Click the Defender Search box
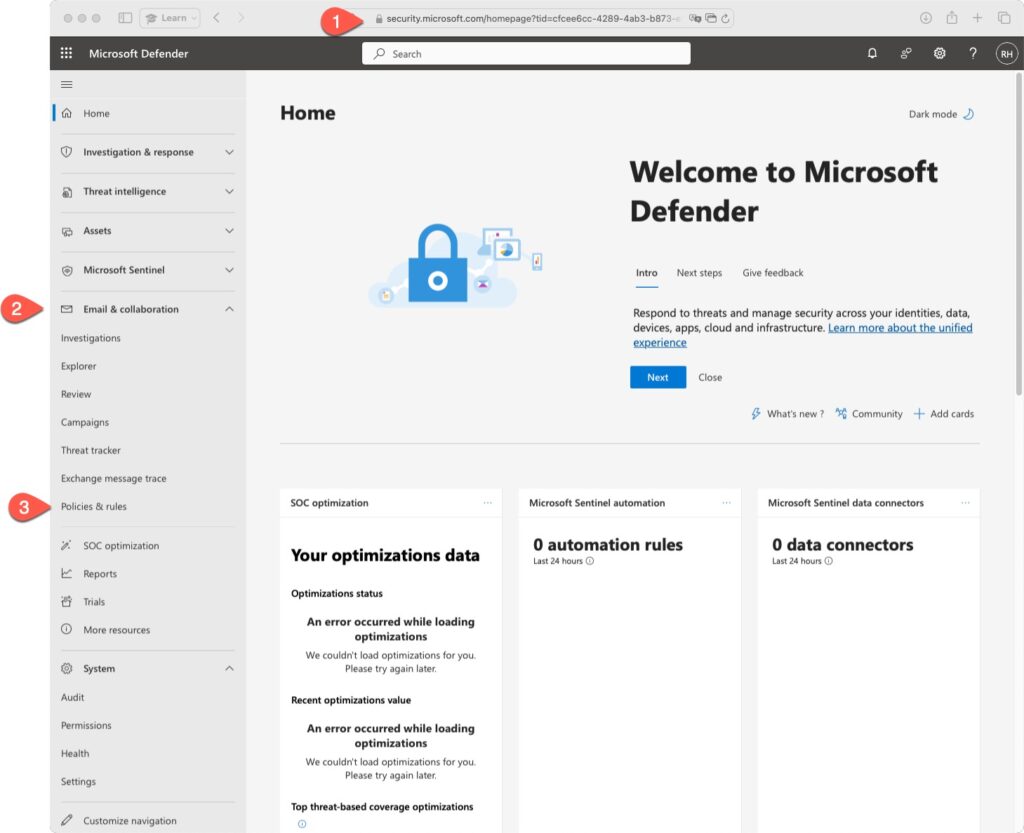Image resolution: width=1024 pixels, height=833 pixels. coord(526,54)
